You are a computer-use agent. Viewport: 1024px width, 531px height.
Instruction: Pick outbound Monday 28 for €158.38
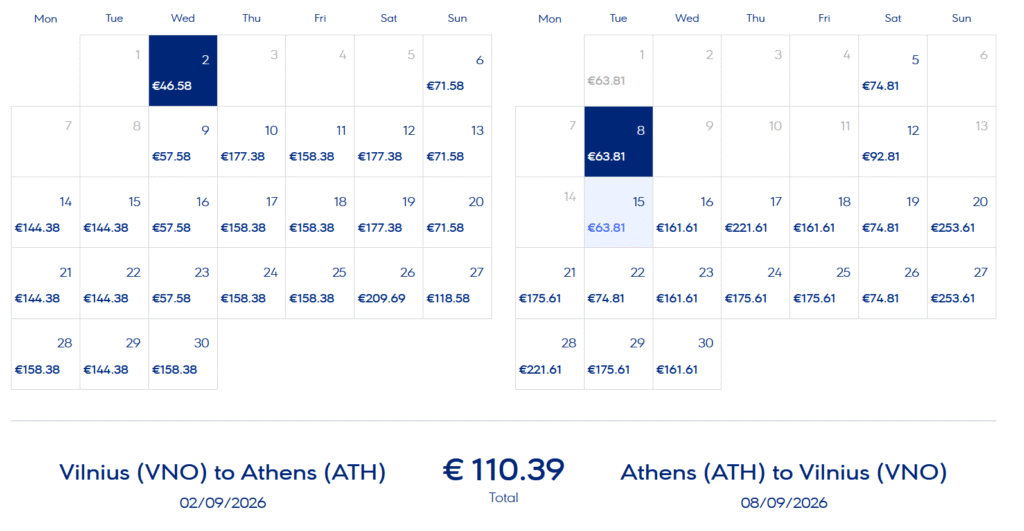tap(46, 355)
